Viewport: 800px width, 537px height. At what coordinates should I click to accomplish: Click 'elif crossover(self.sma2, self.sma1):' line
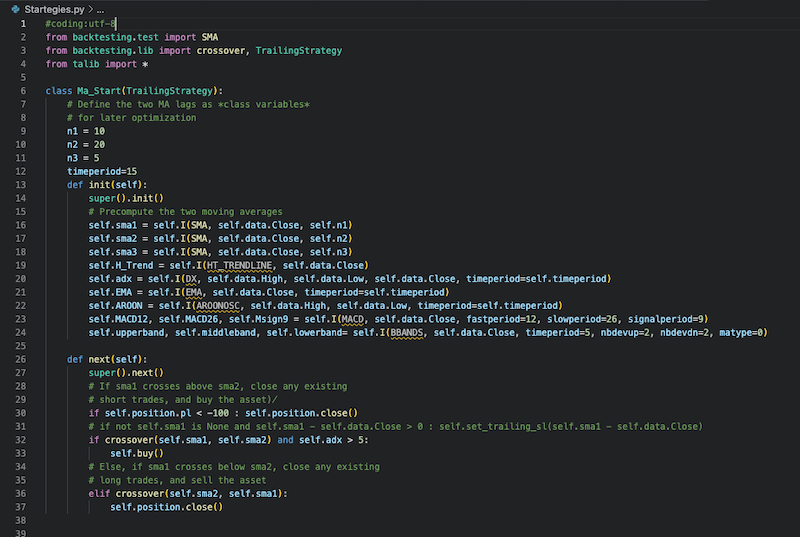pos(188,494)
